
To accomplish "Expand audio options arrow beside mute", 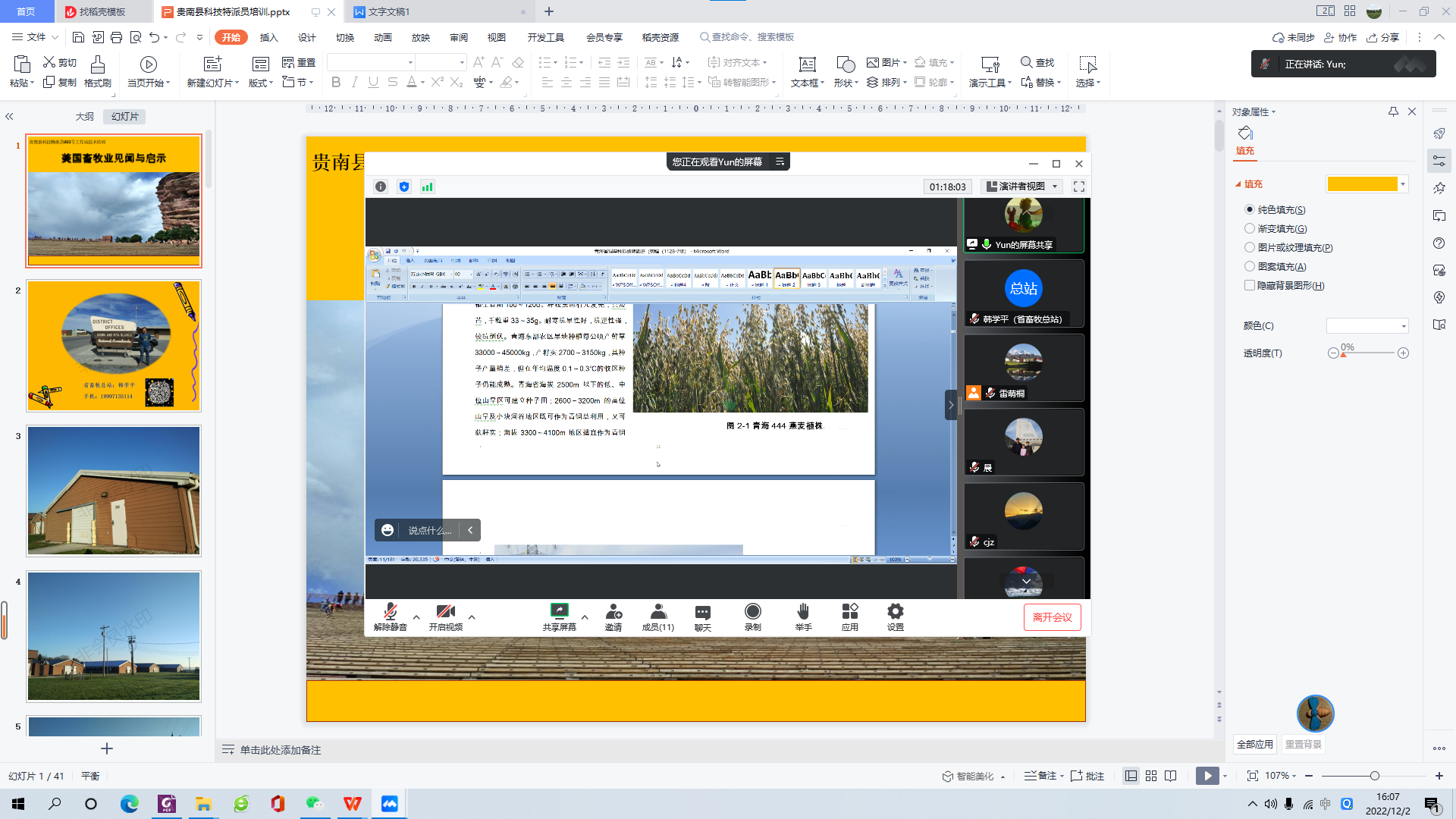I will [x=416, y=617].
